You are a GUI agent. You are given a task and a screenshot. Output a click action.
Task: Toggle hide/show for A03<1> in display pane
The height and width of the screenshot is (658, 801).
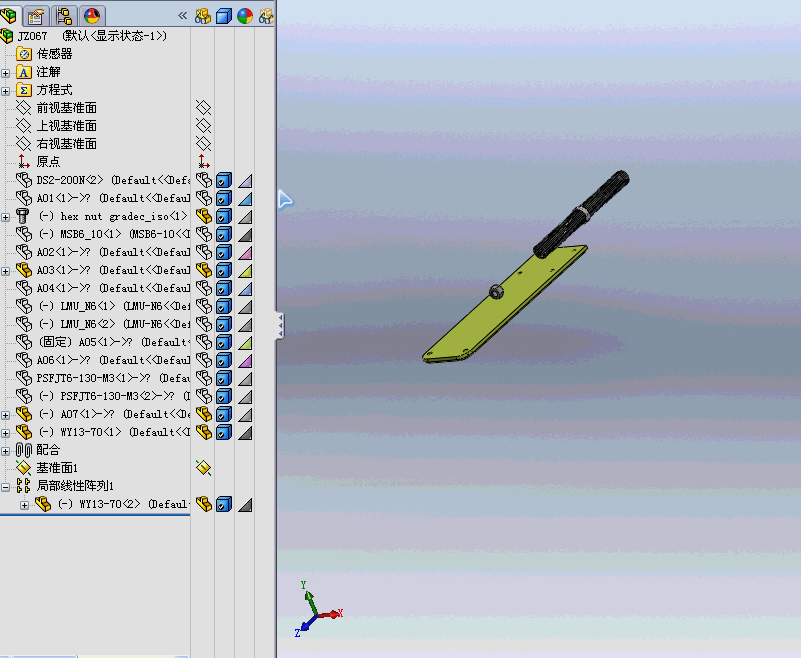[203, 270]
